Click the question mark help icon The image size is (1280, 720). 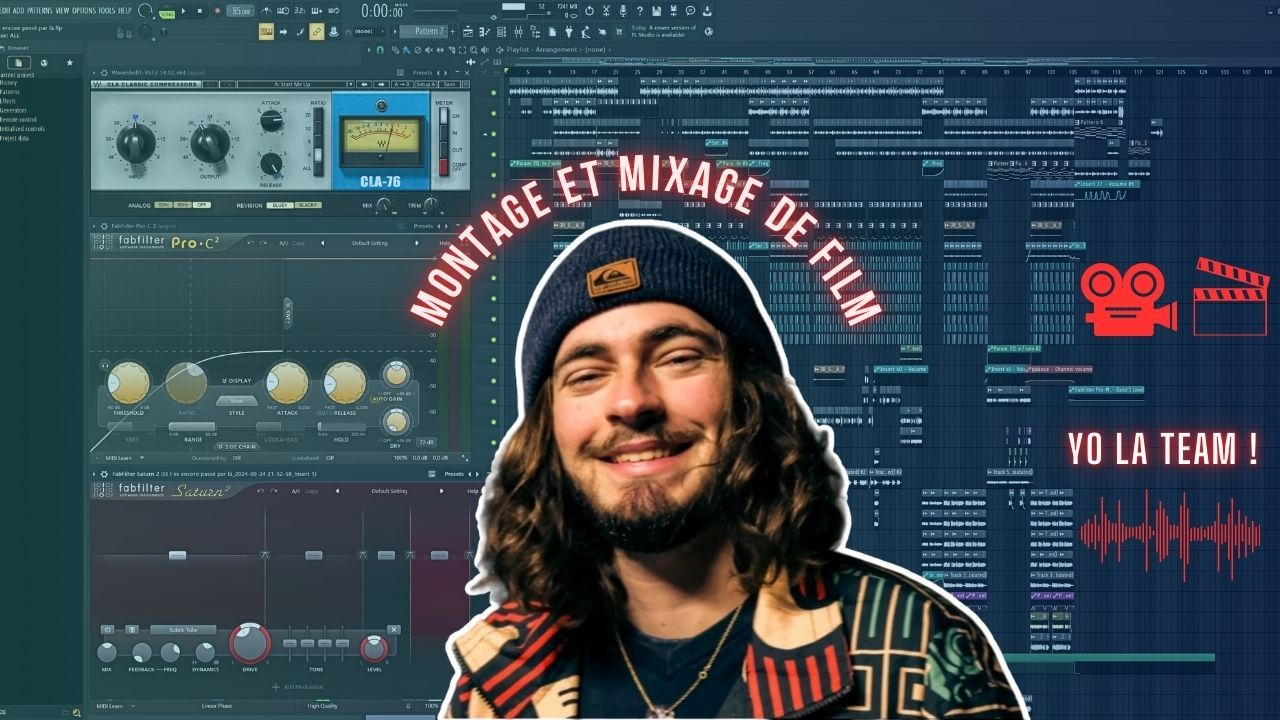[x=640, y=11]
